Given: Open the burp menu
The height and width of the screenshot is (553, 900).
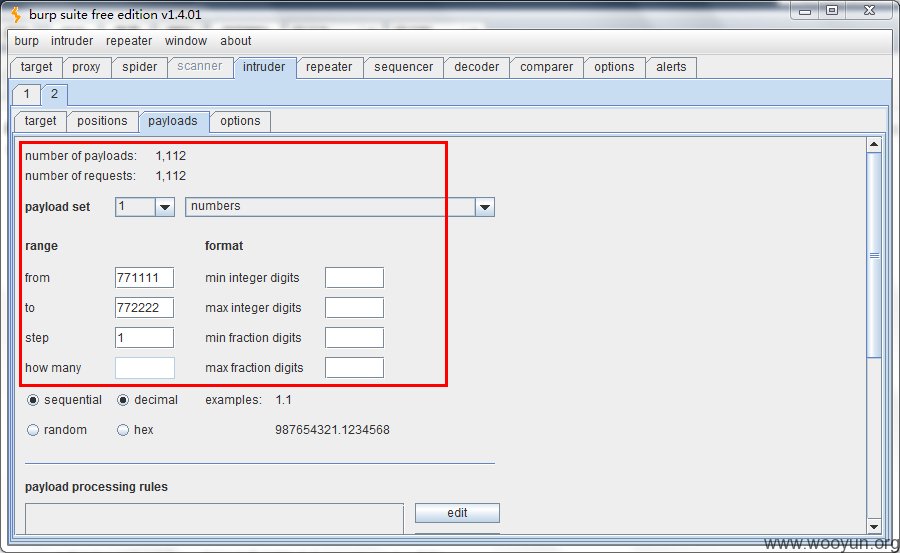Looking at the screenshot, I should tap(26, 41).
